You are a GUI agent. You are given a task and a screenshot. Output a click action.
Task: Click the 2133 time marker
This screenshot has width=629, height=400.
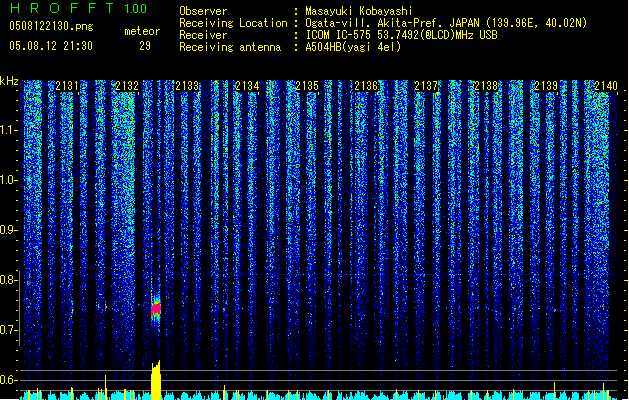click(187, 86)
